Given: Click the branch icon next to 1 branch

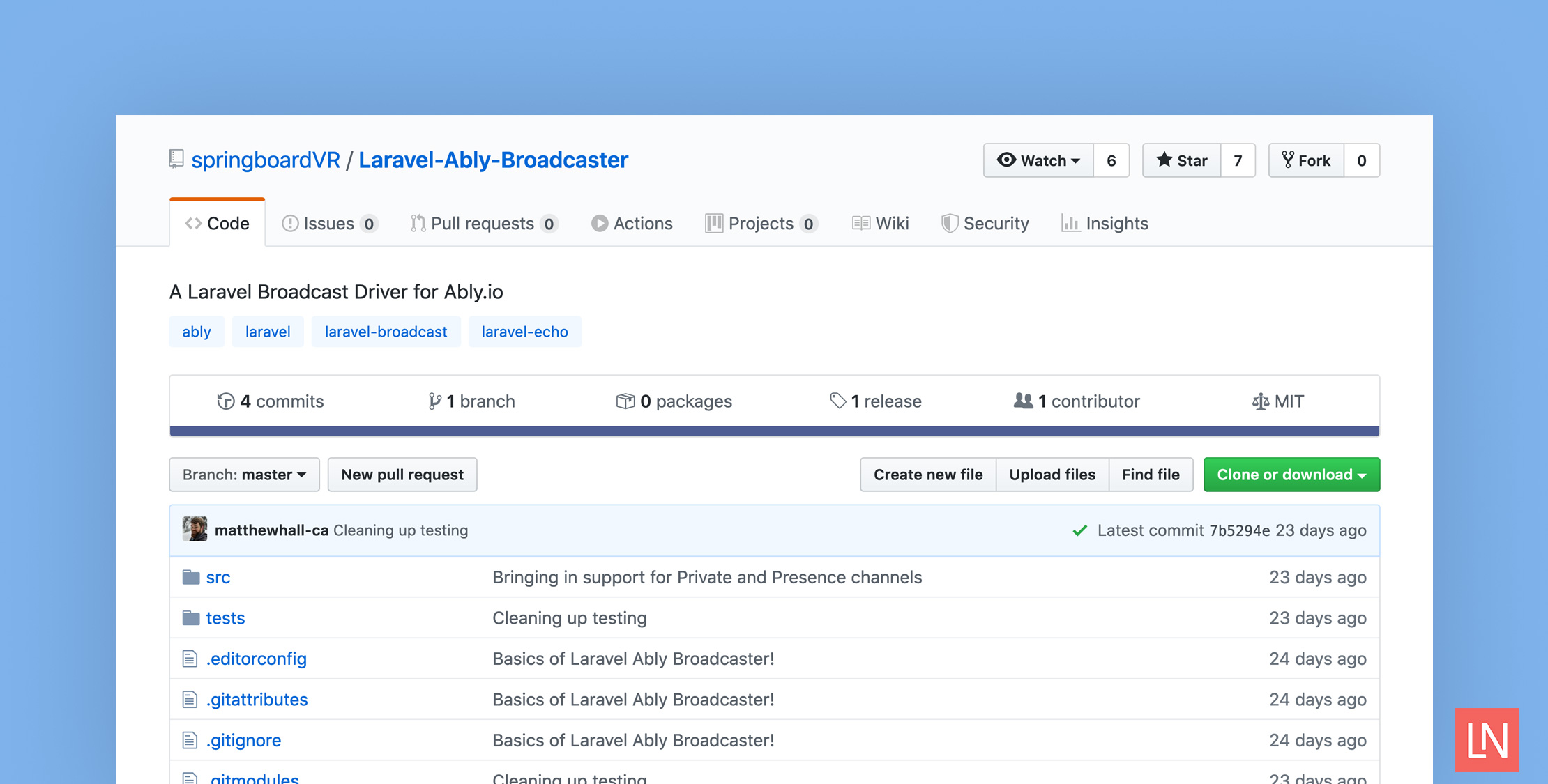Looking at the screenshot, I should pos(434,401).
